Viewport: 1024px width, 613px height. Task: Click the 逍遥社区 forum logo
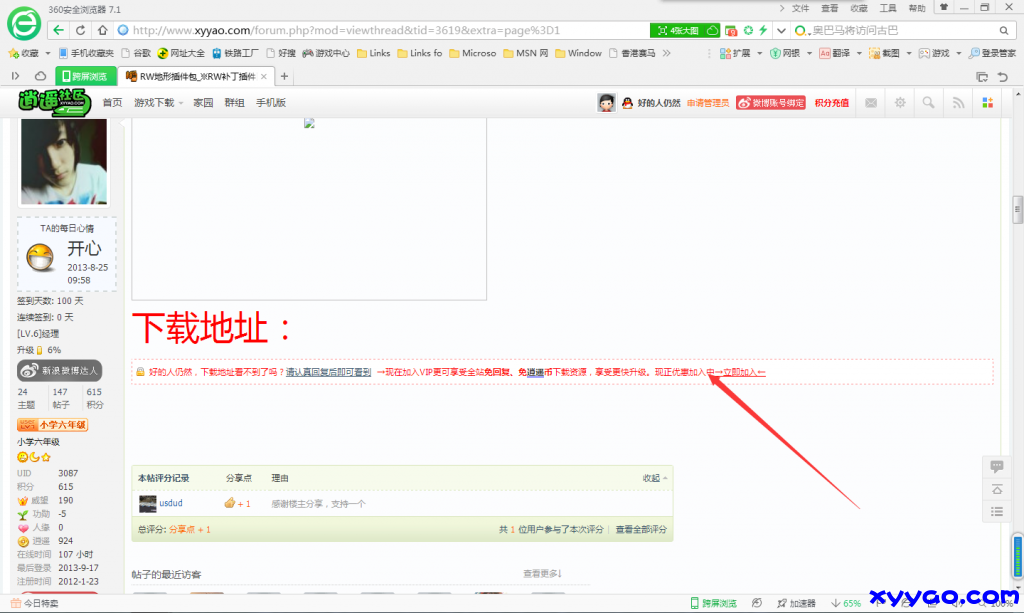point(52,100)
